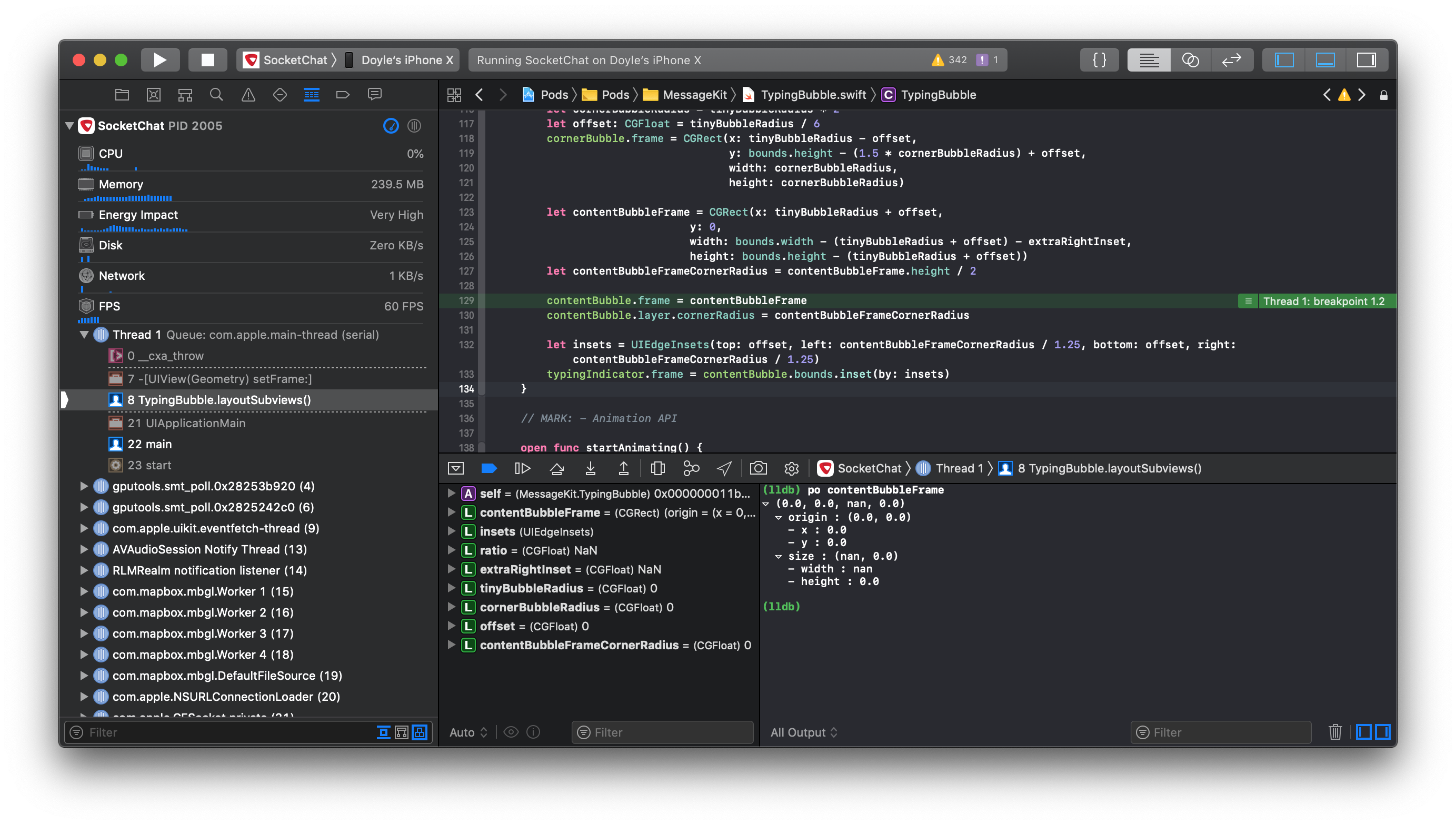1456x825 pixels.
Task: Open the related items grid menu
Action: coord(454,95)
